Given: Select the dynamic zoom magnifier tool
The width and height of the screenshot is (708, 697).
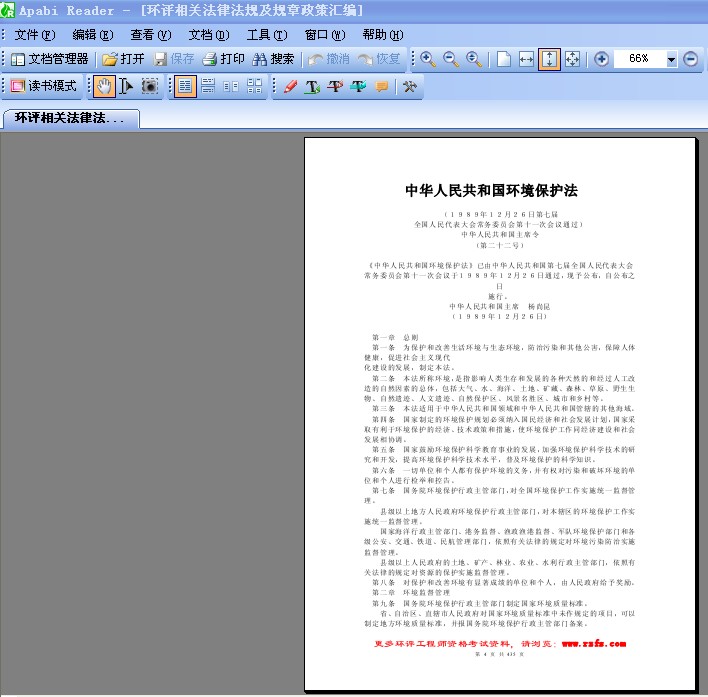Looking at the screenshot, I should 474,59.
